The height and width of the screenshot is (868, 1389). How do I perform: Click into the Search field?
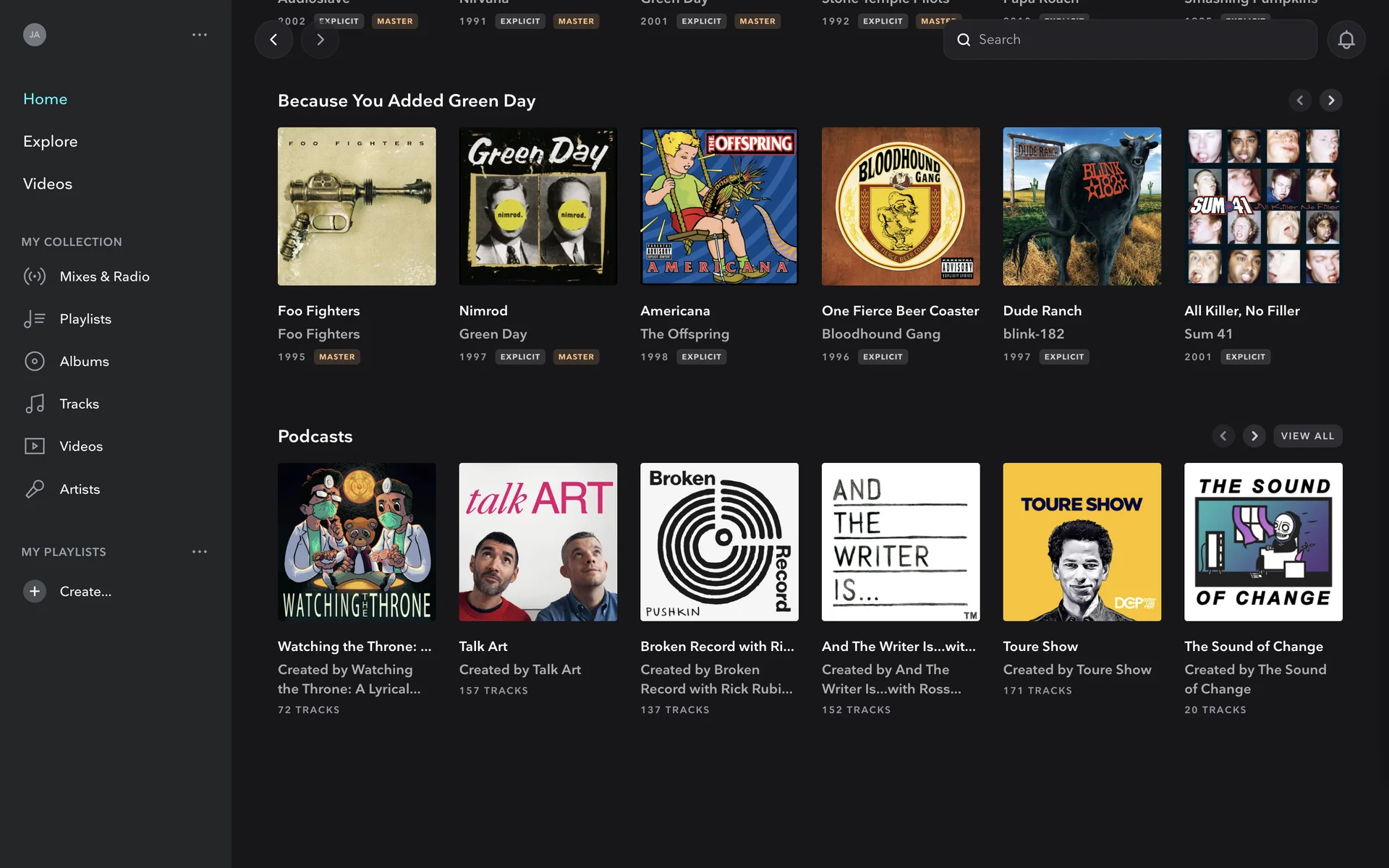click(1136, 40)
